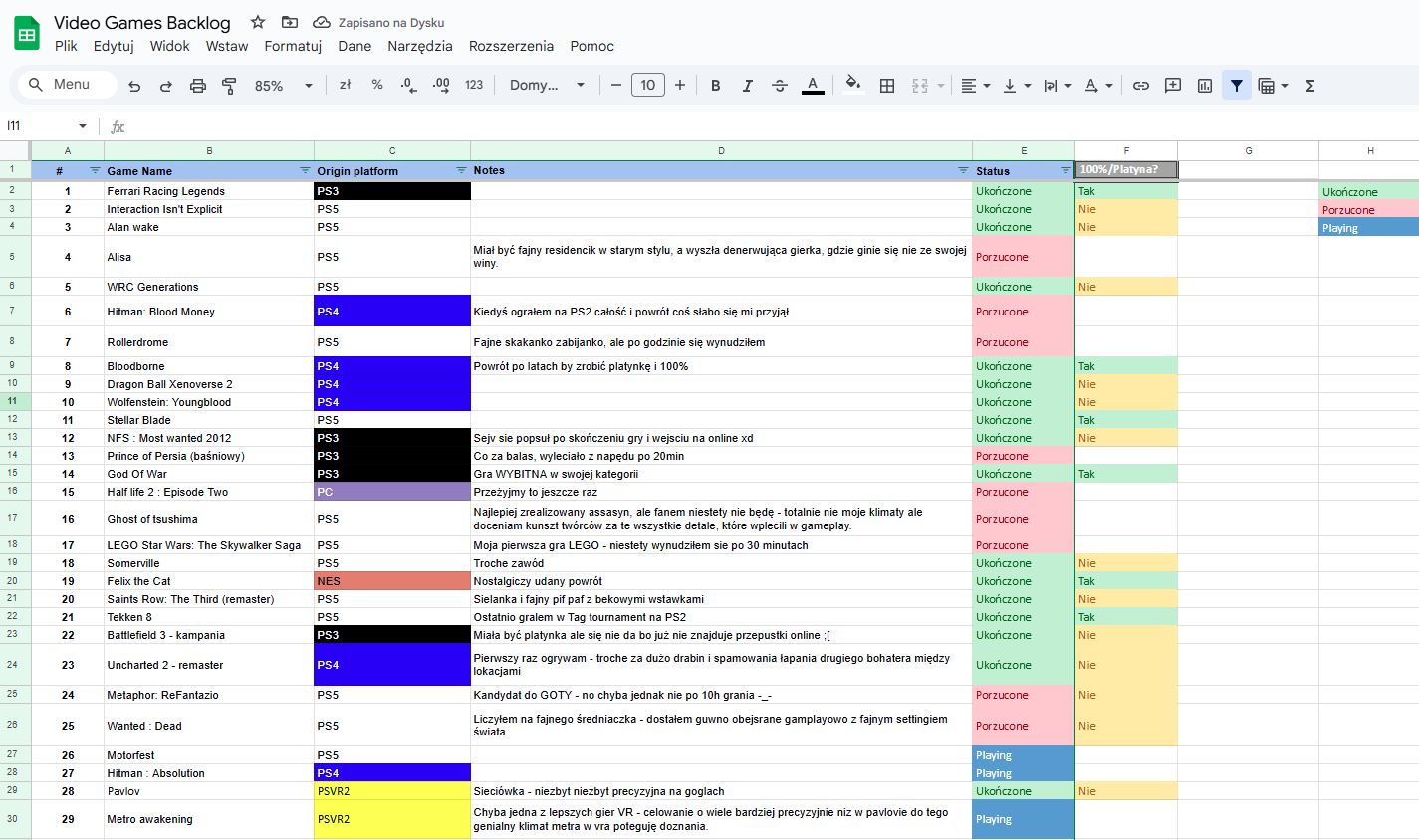Open the Formatuj menu
The height and width of the screenshot is (840, 1419).
click(293, 46)
